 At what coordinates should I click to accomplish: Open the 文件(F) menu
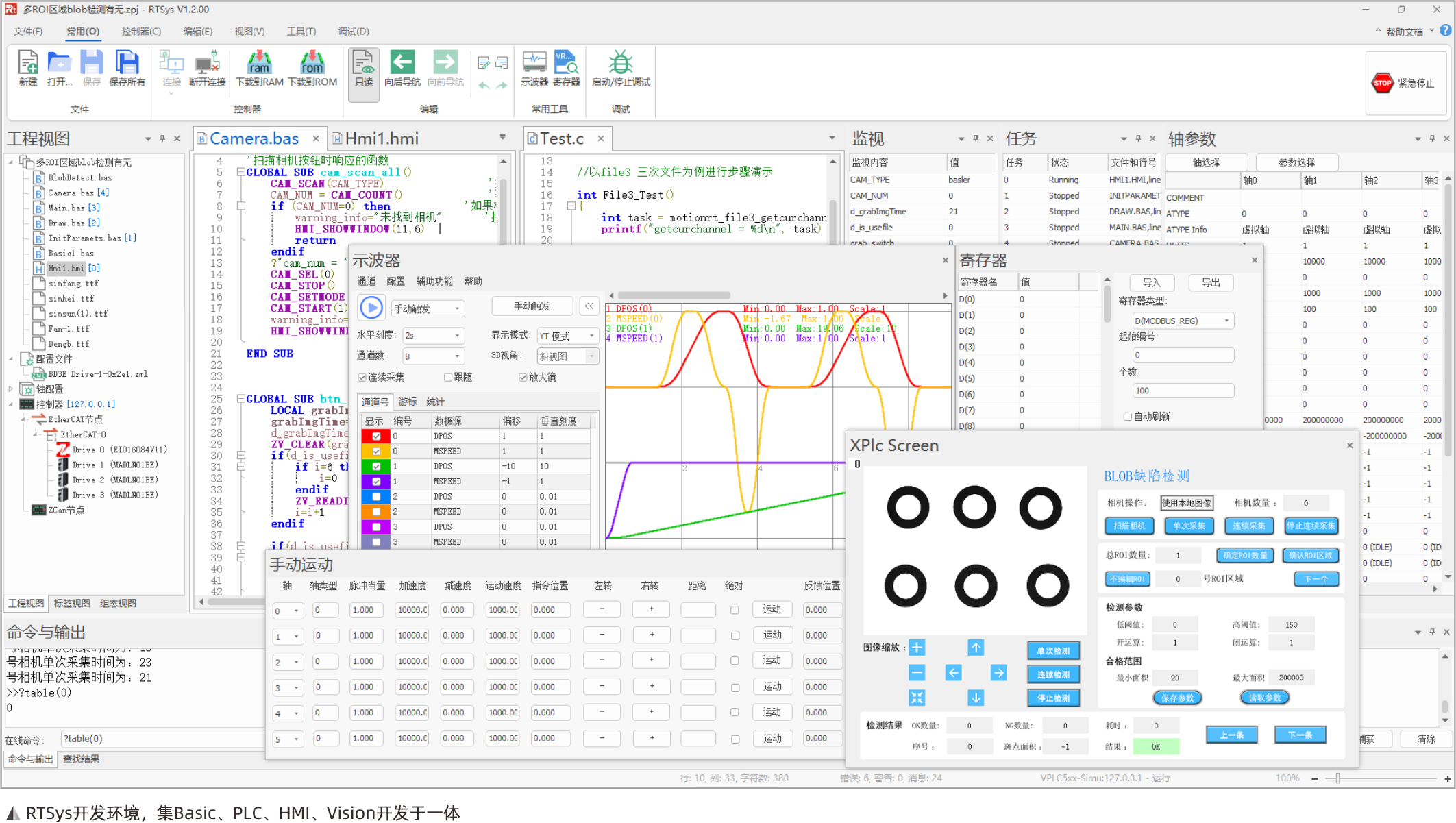pyautogui.click(x=27, y=32)
